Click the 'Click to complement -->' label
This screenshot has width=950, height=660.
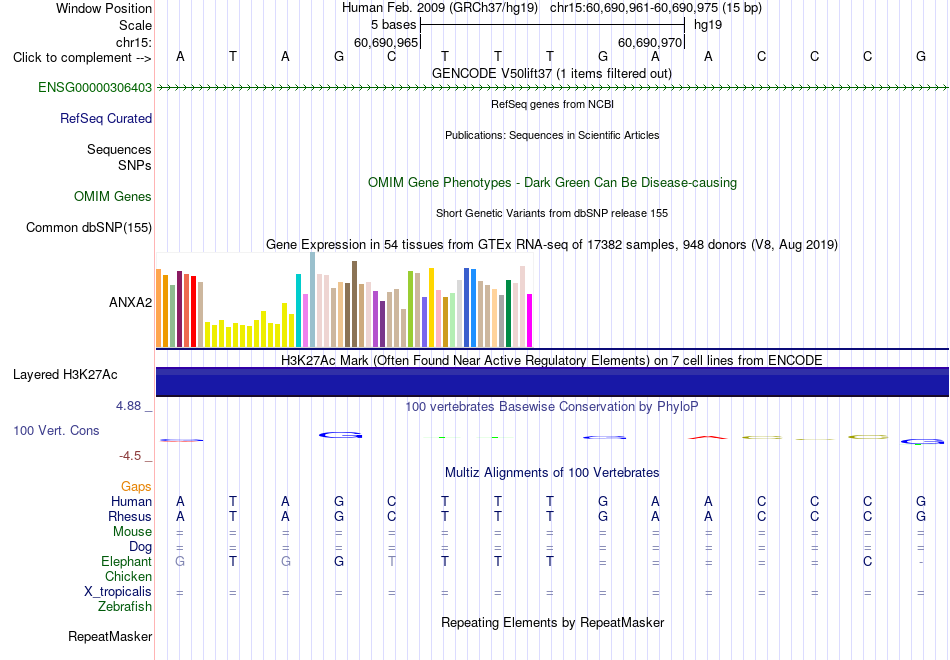point(82,58)
